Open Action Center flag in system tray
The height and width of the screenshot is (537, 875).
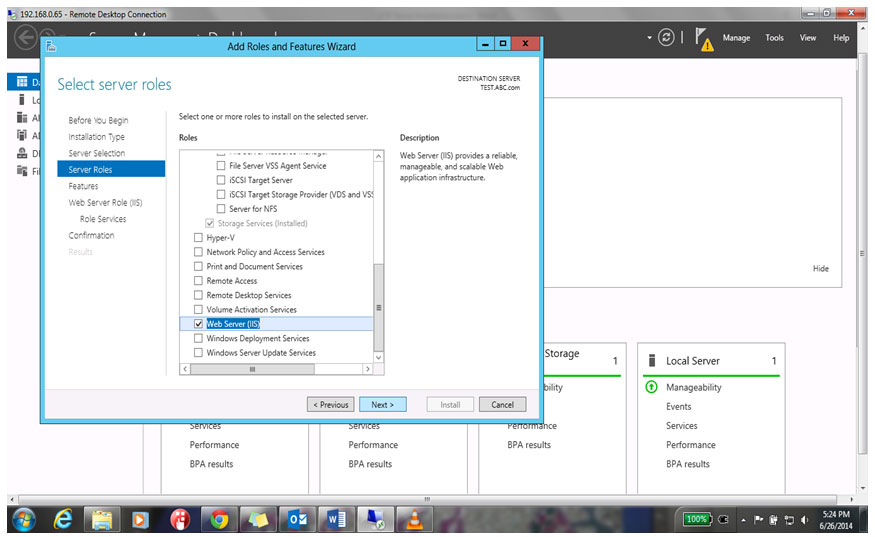pyautogui.click(x=758, y=520)
